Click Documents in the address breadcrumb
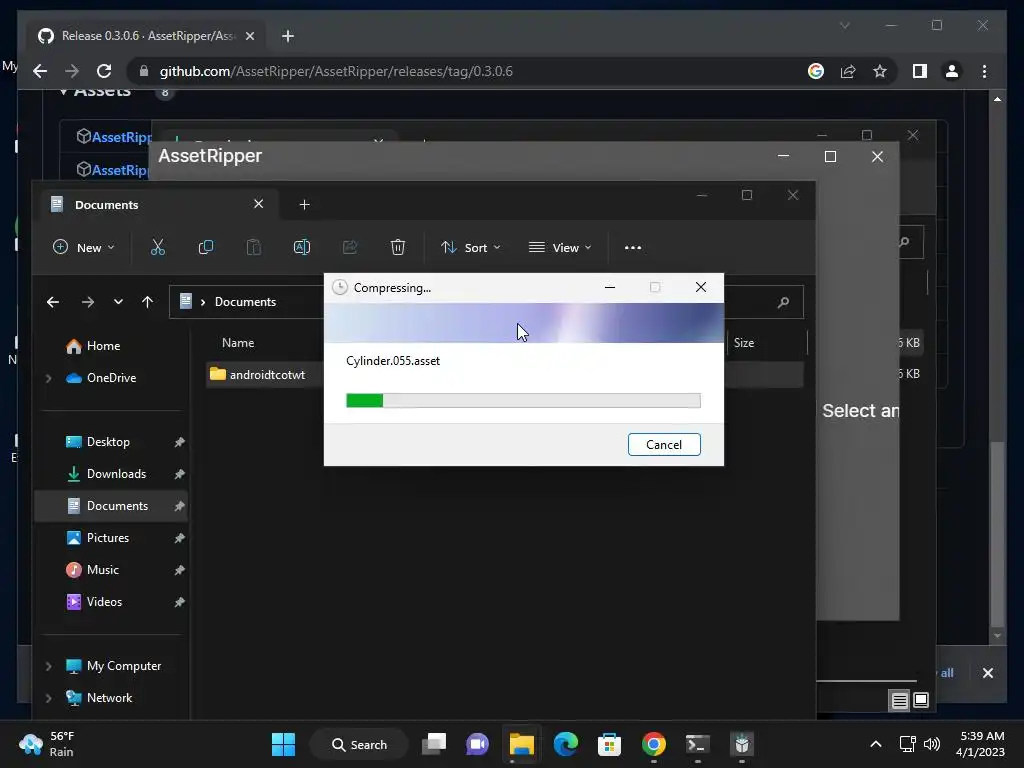 [246, 302]
